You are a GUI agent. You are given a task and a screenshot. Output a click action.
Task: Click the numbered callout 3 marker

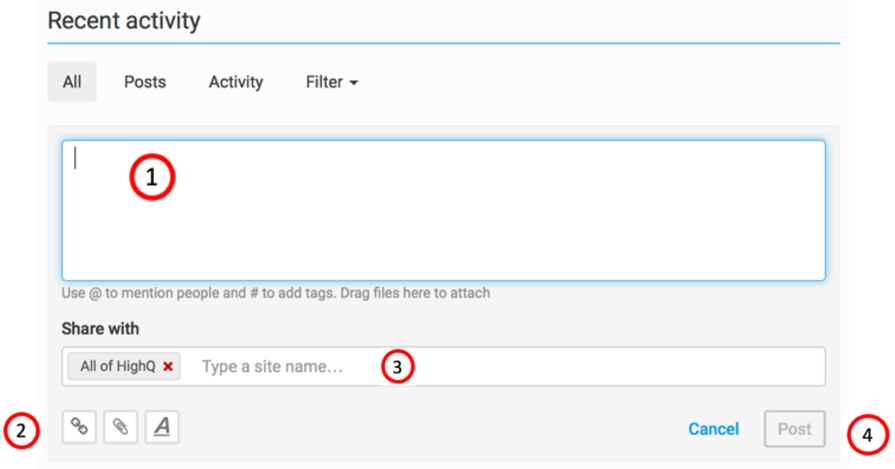point(397,367)
